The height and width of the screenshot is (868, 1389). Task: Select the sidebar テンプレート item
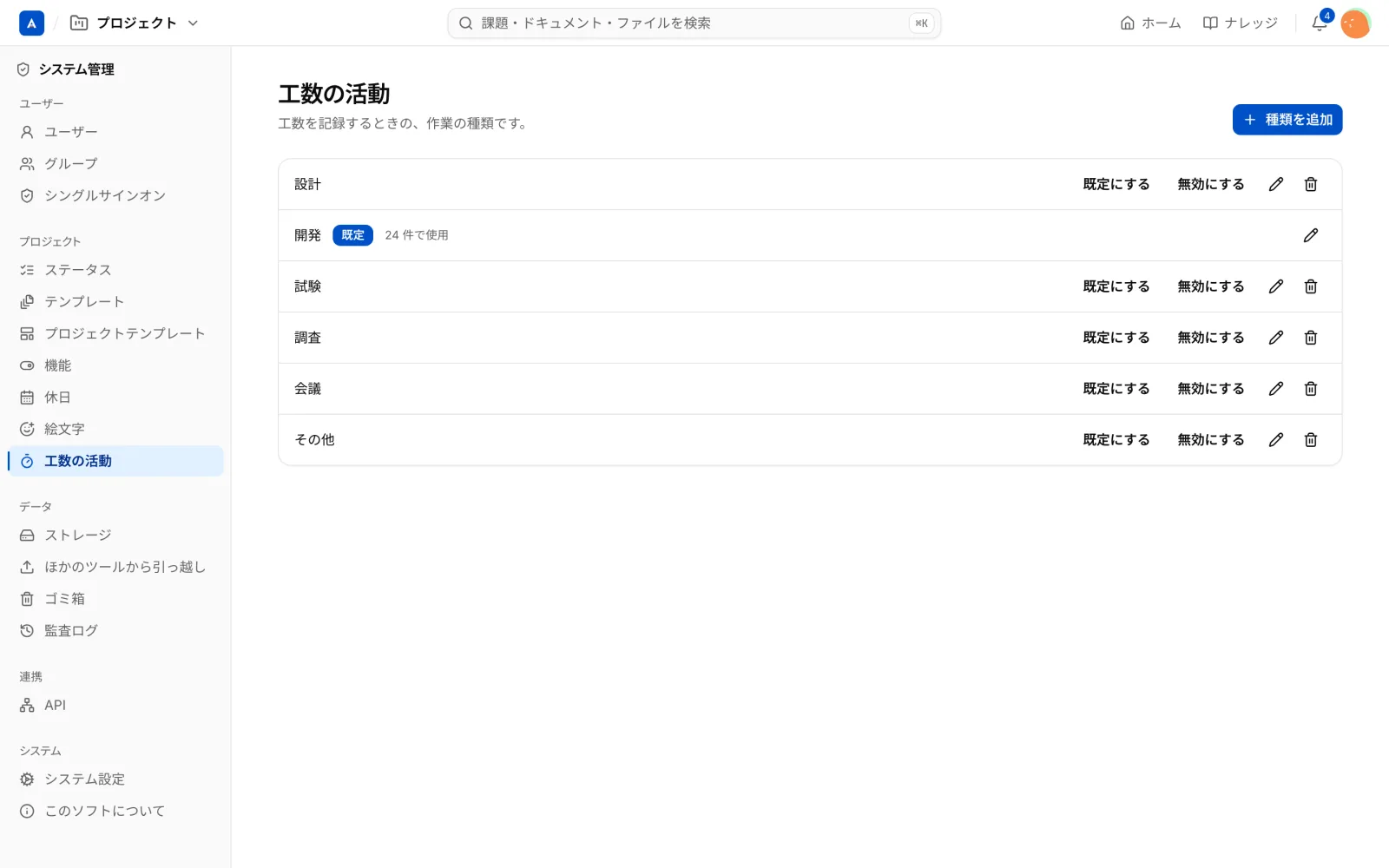[x=115, y=302]
